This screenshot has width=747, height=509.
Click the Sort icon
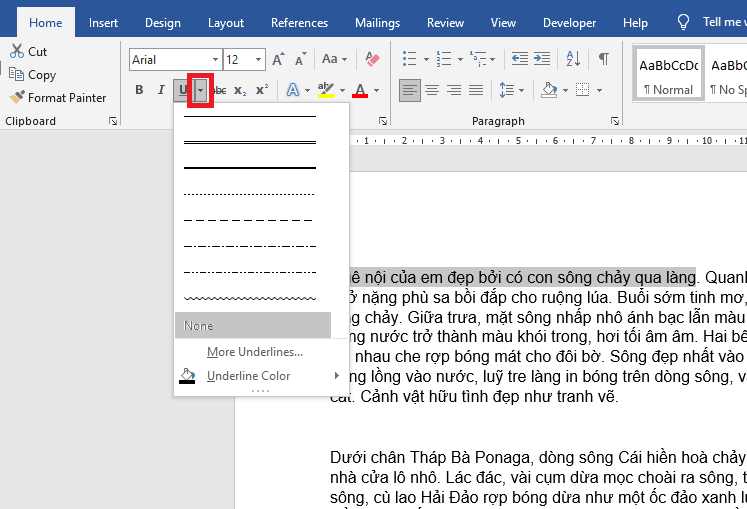[575, 60]
